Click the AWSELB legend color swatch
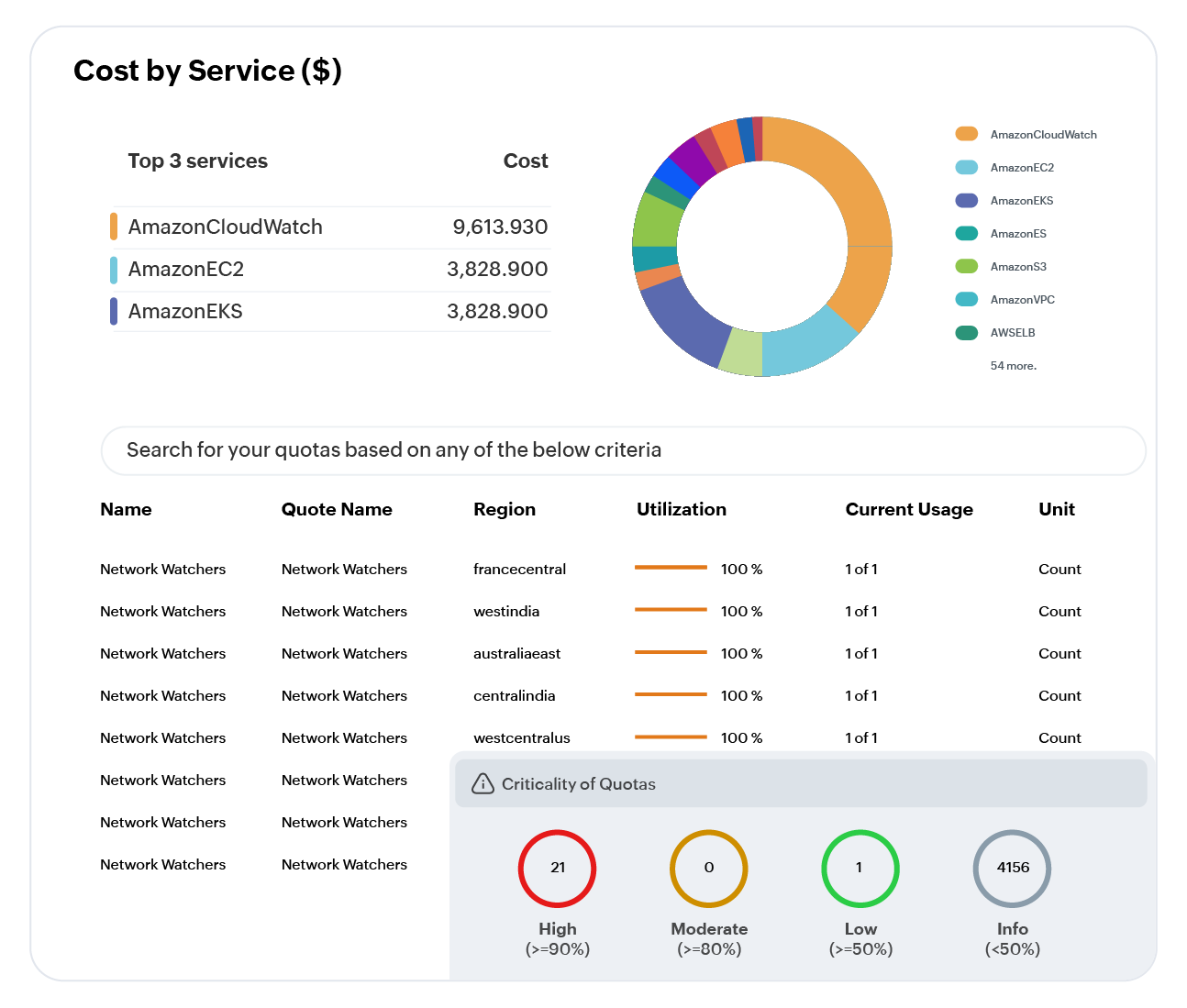 pyautogui.click(x=967, y=332)
